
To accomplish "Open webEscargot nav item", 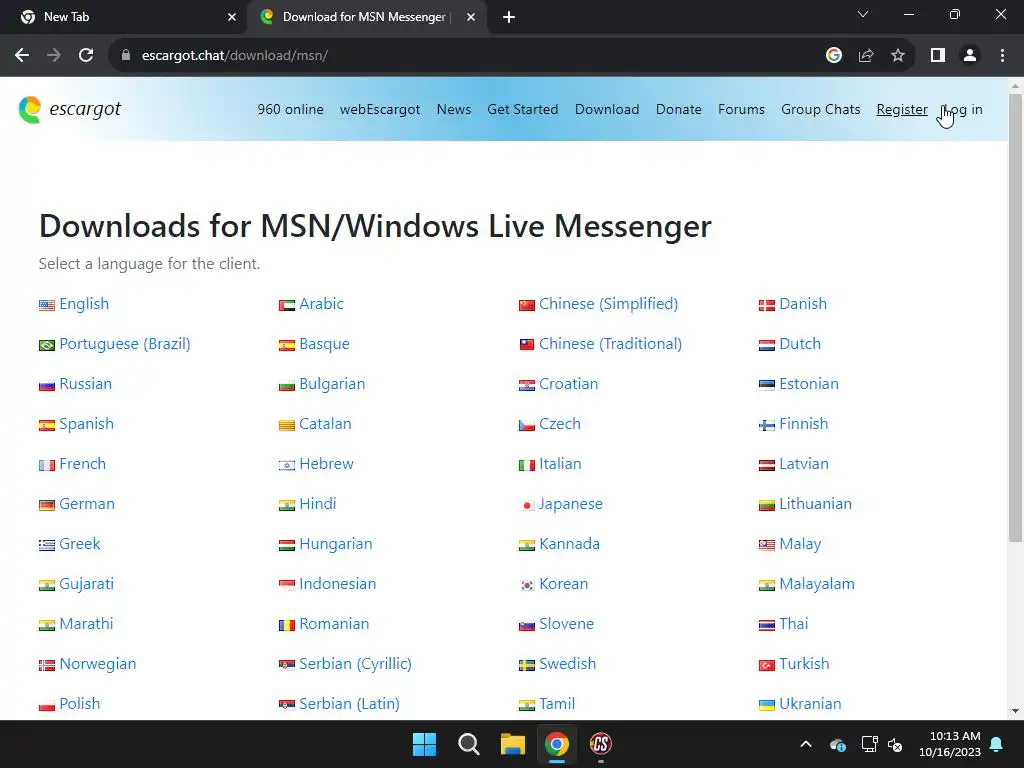I will pyautogui.click(x=379, y=110).
